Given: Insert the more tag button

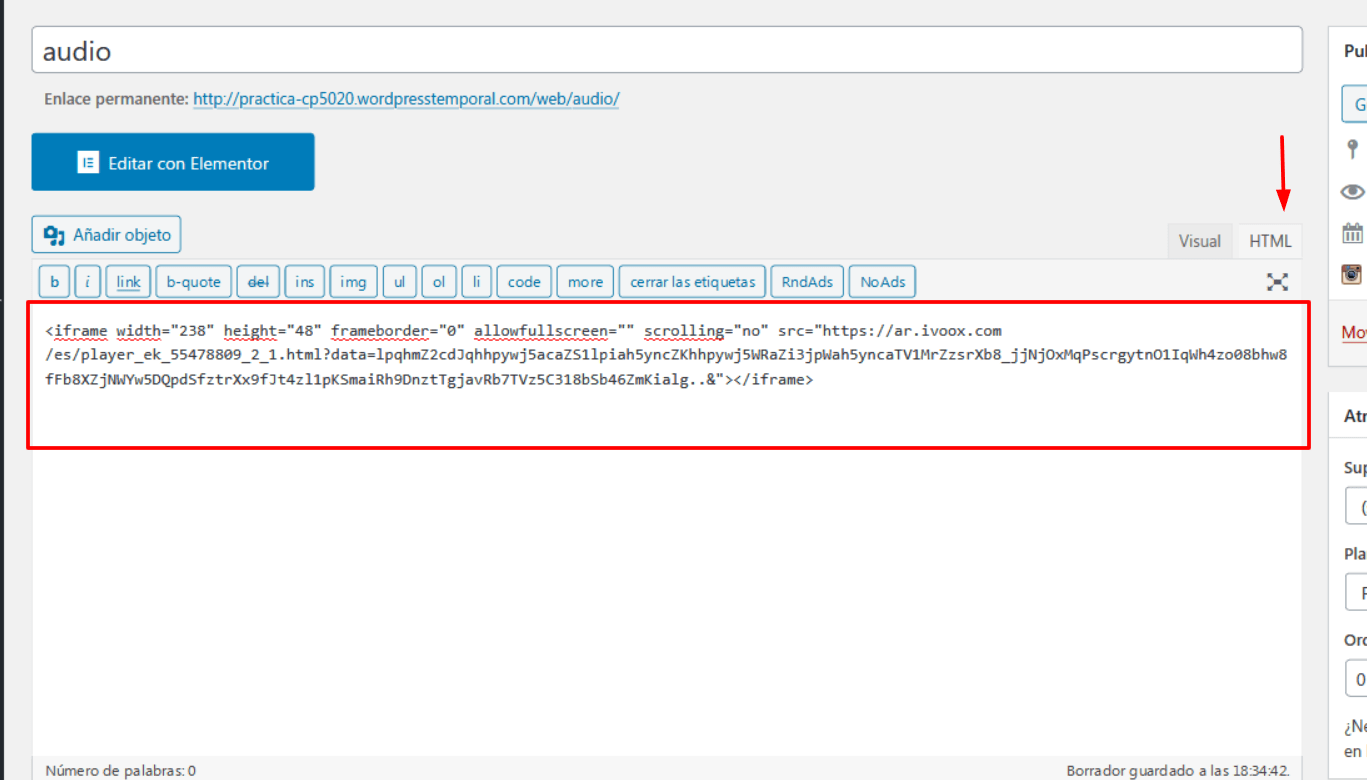Looking at the screenshot, I should pos(585,282).
